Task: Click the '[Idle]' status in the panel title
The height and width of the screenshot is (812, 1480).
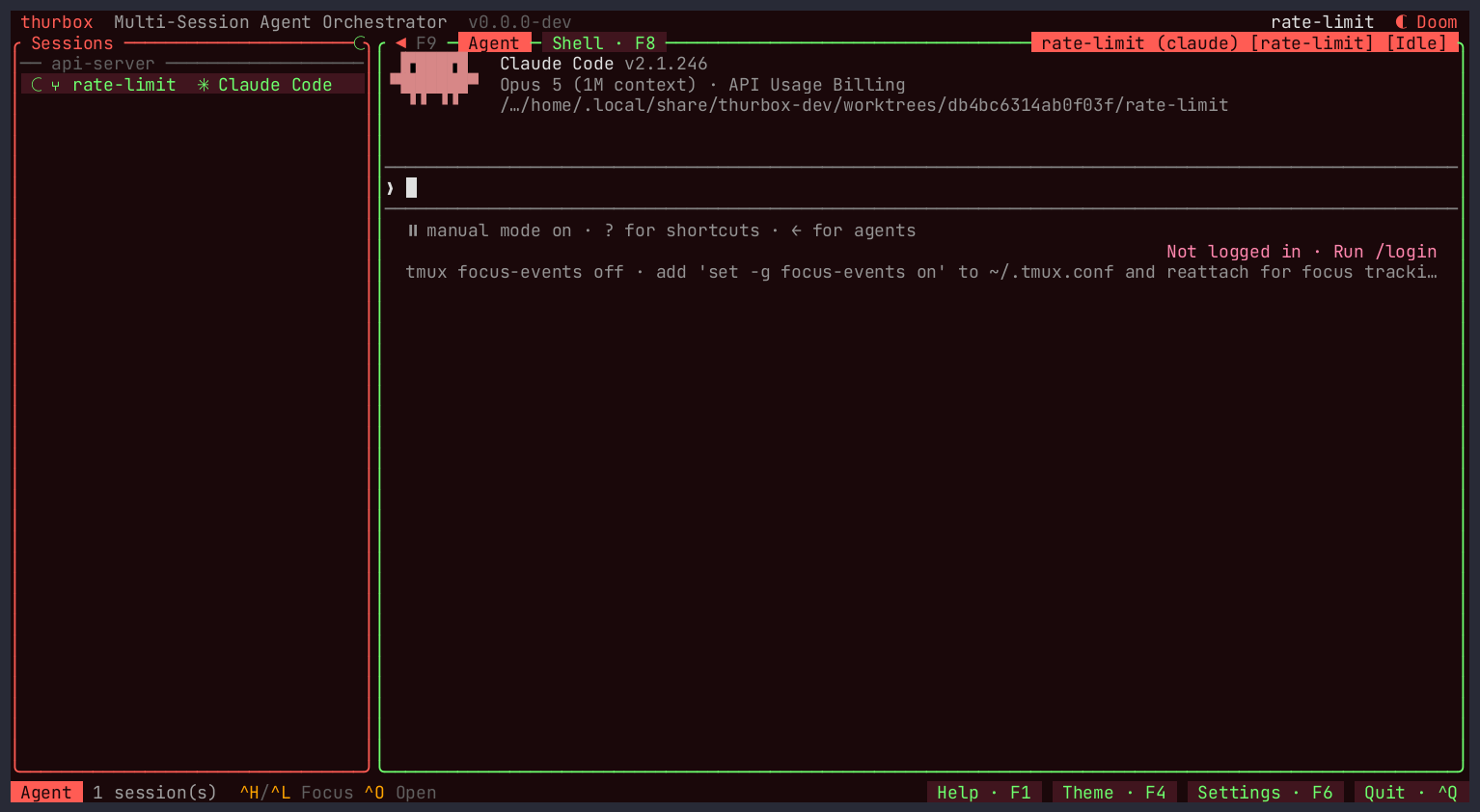Action: 1416,43
